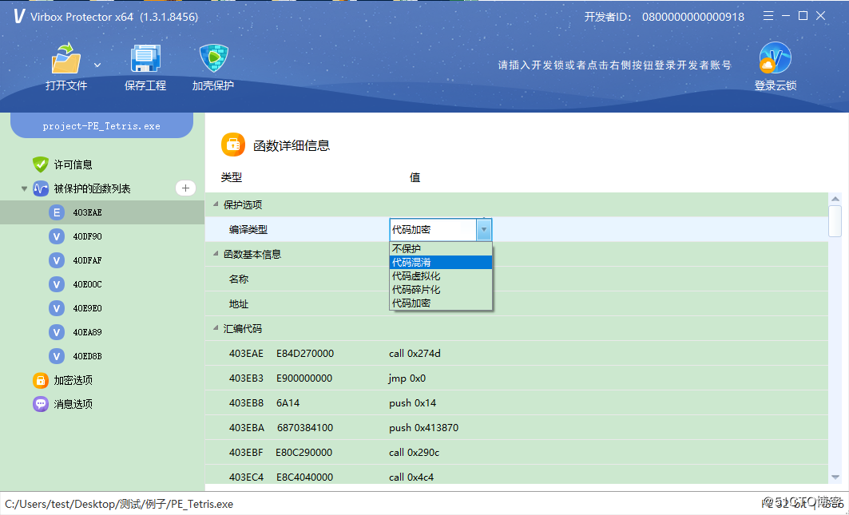Click the Type (类型) column header
Image resolution: width=849 pixels, height=515 pixels.
click(x=231, y=177)
